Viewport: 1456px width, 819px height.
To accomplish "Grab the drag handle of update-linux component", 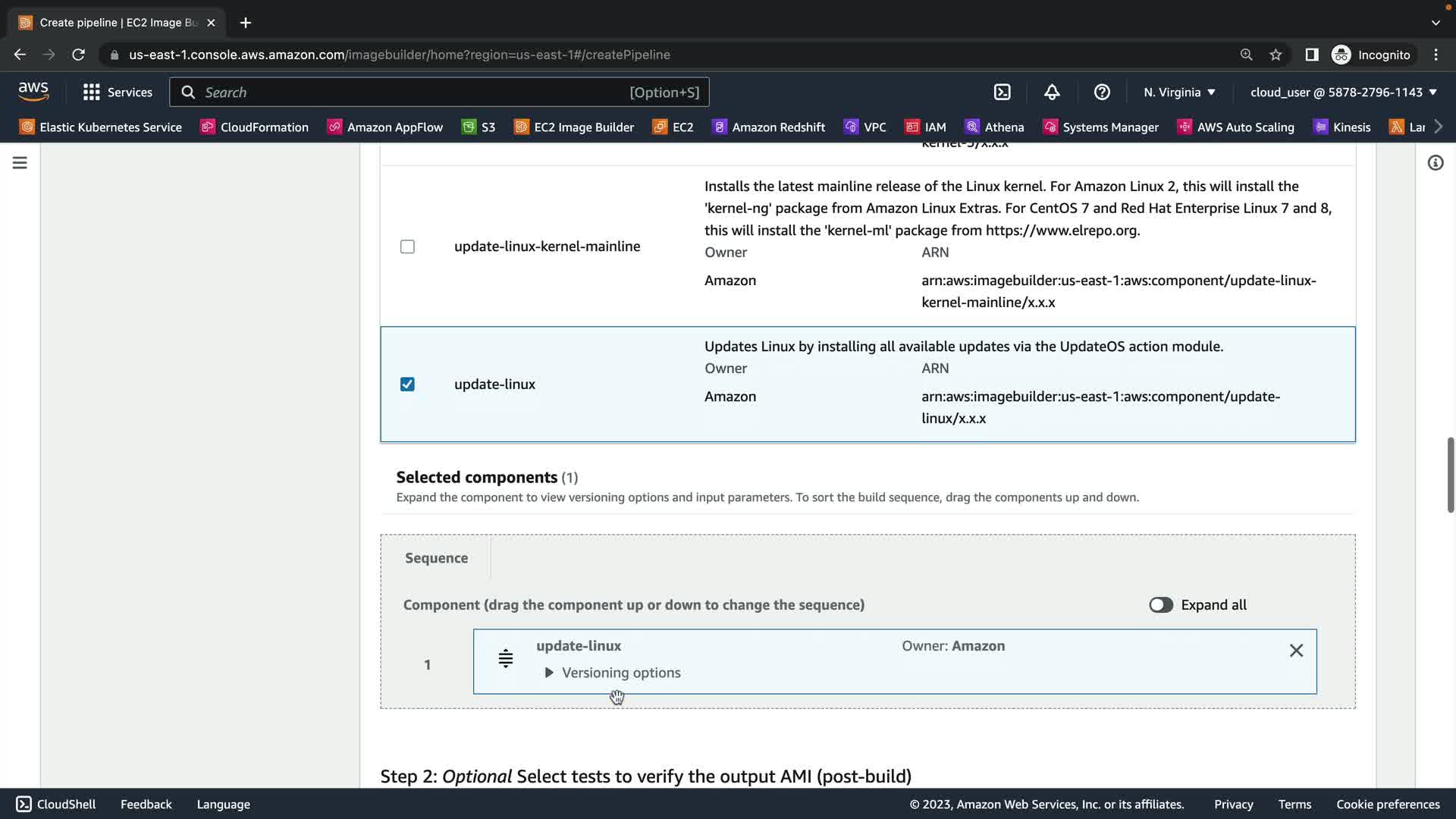I will tap(506, 658).
